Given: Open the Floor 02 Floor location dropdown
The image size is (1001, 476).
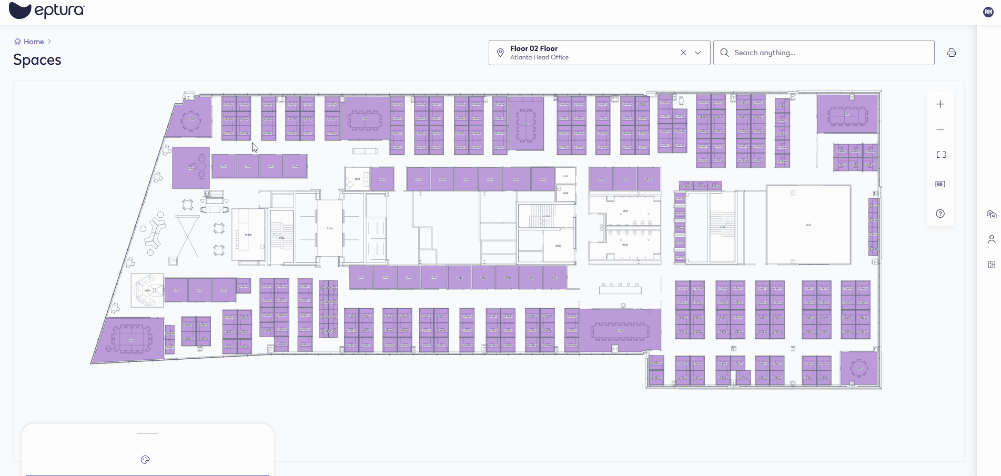Looking at the screenshot, I should pos(599,52).
